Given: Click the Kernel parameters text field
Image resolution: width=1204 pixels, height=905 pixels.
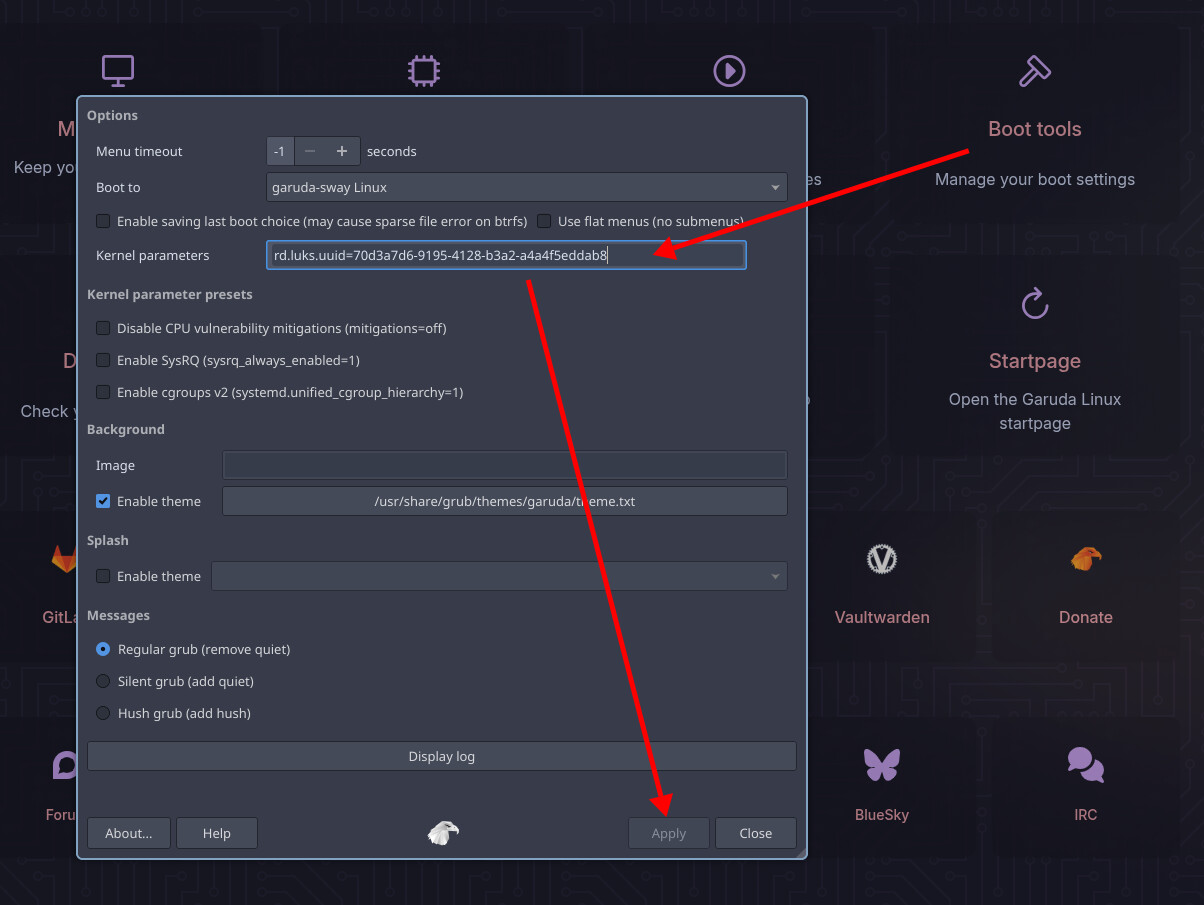Looking at the screenshot, I should (506, 255).
